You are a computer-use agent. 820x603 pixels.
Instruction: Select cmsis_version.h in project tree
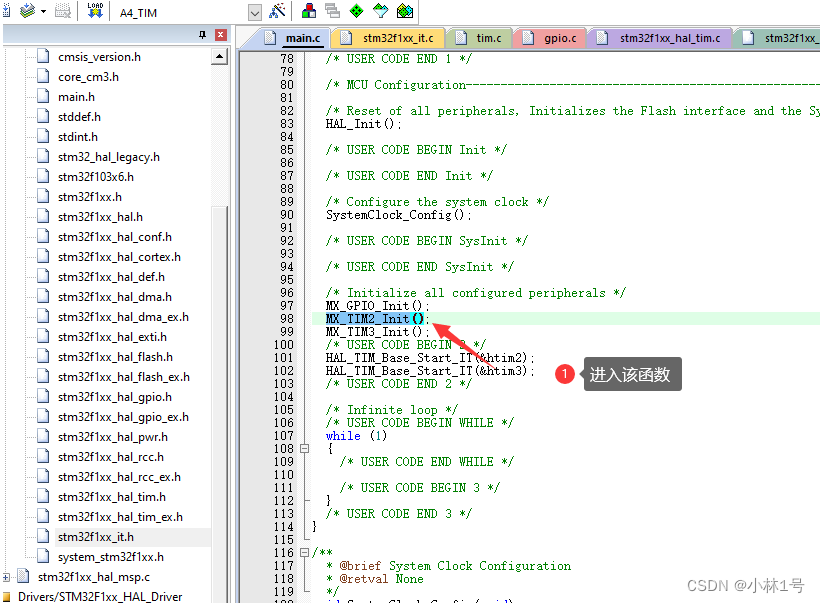pos(99,57)
